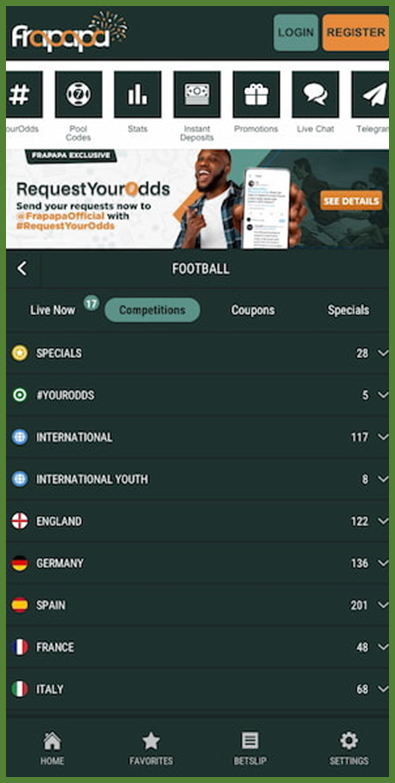The image size is (395, 783).
Task: Open the Promotions gift icon
Action: [256, 94]
